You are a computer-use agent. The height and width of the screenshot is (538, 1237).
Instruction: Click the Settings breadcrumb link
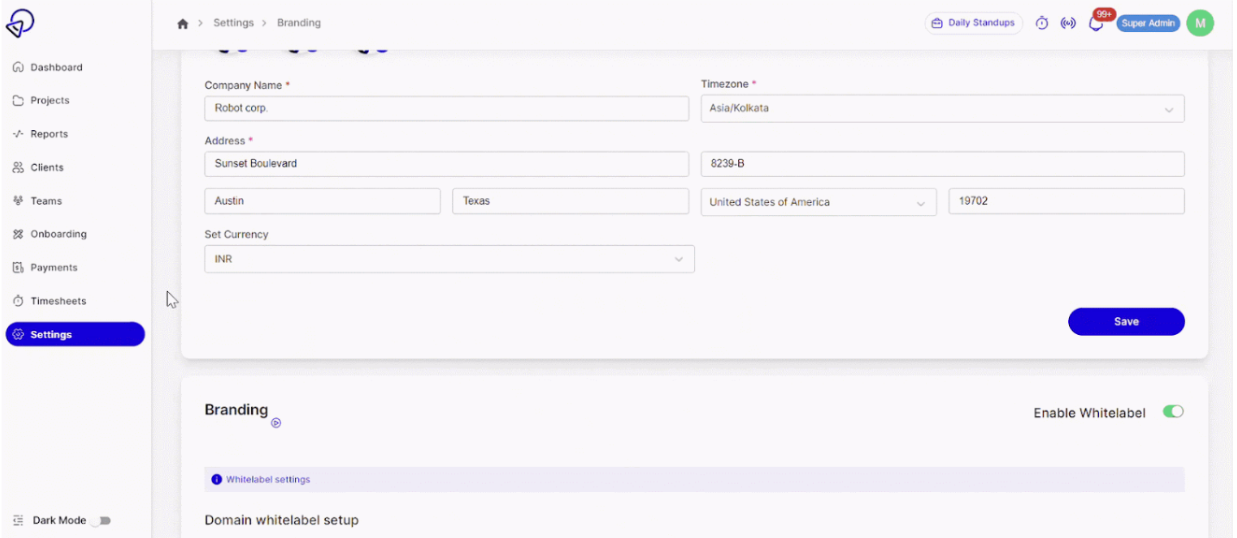coord(233,23)
